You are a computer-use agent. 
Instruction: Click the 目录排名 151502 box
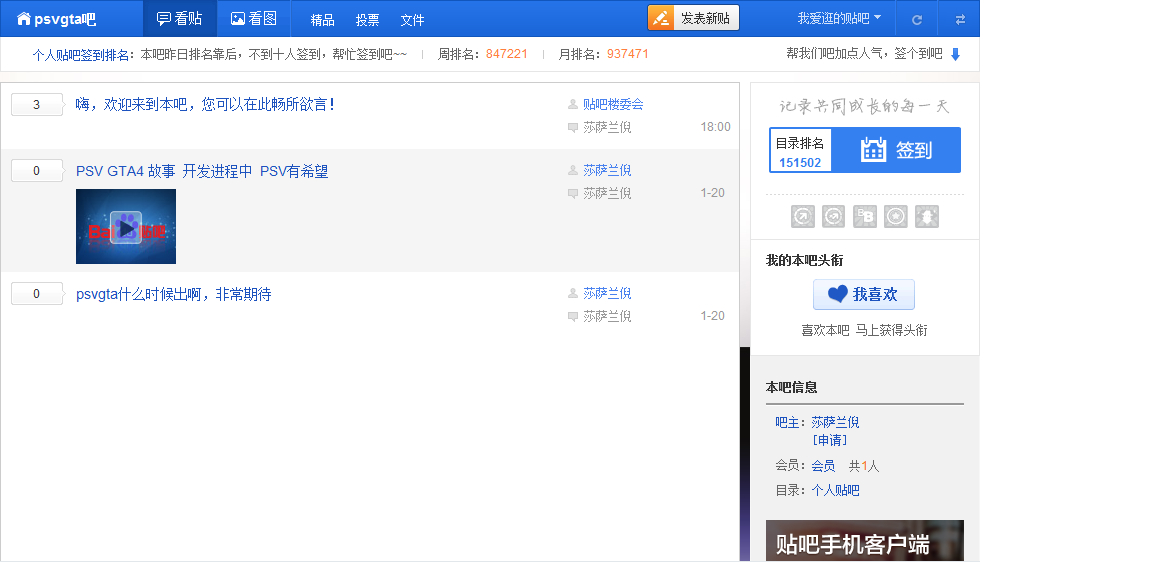[800, 151]
